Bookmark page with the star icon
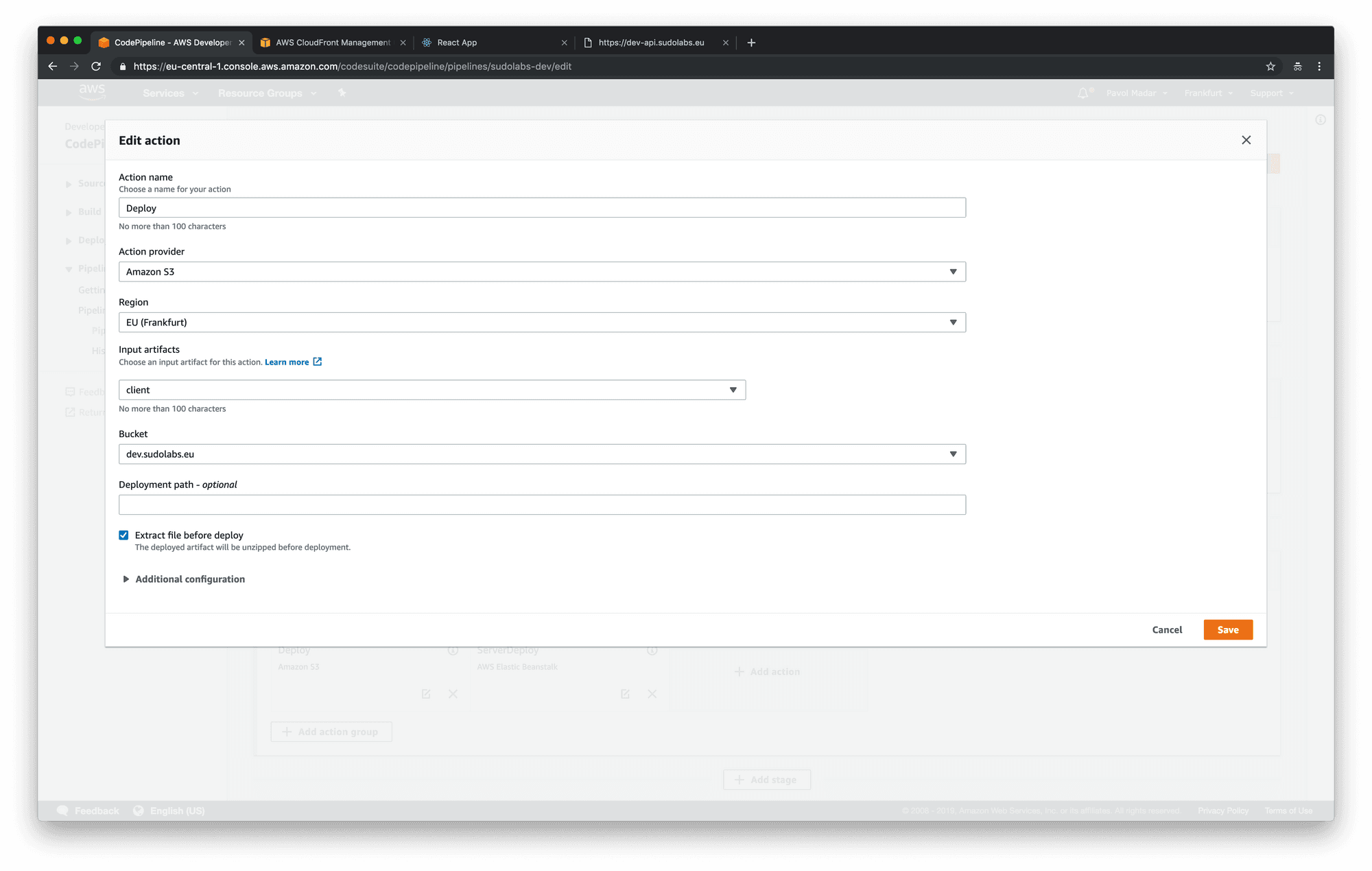This screenshot has height=871, width=1372. click(x=1270, y=67)
